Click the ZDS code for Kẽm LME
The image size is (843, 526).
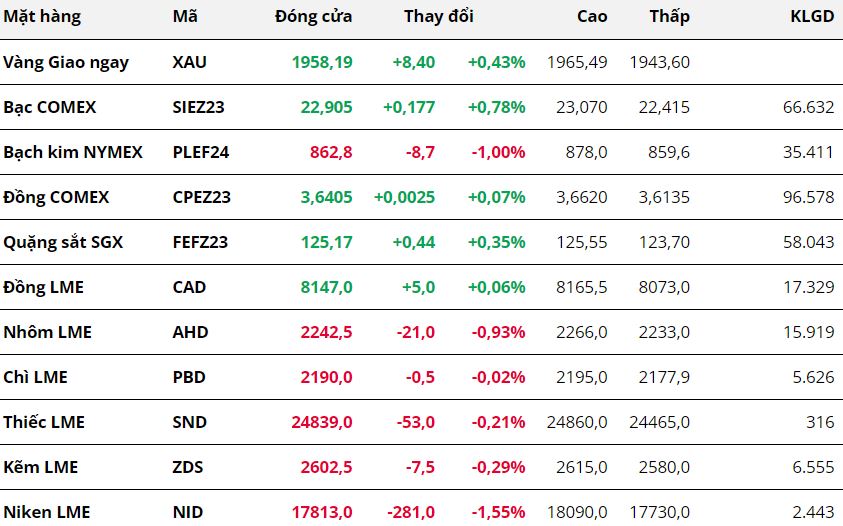point(188,467)
